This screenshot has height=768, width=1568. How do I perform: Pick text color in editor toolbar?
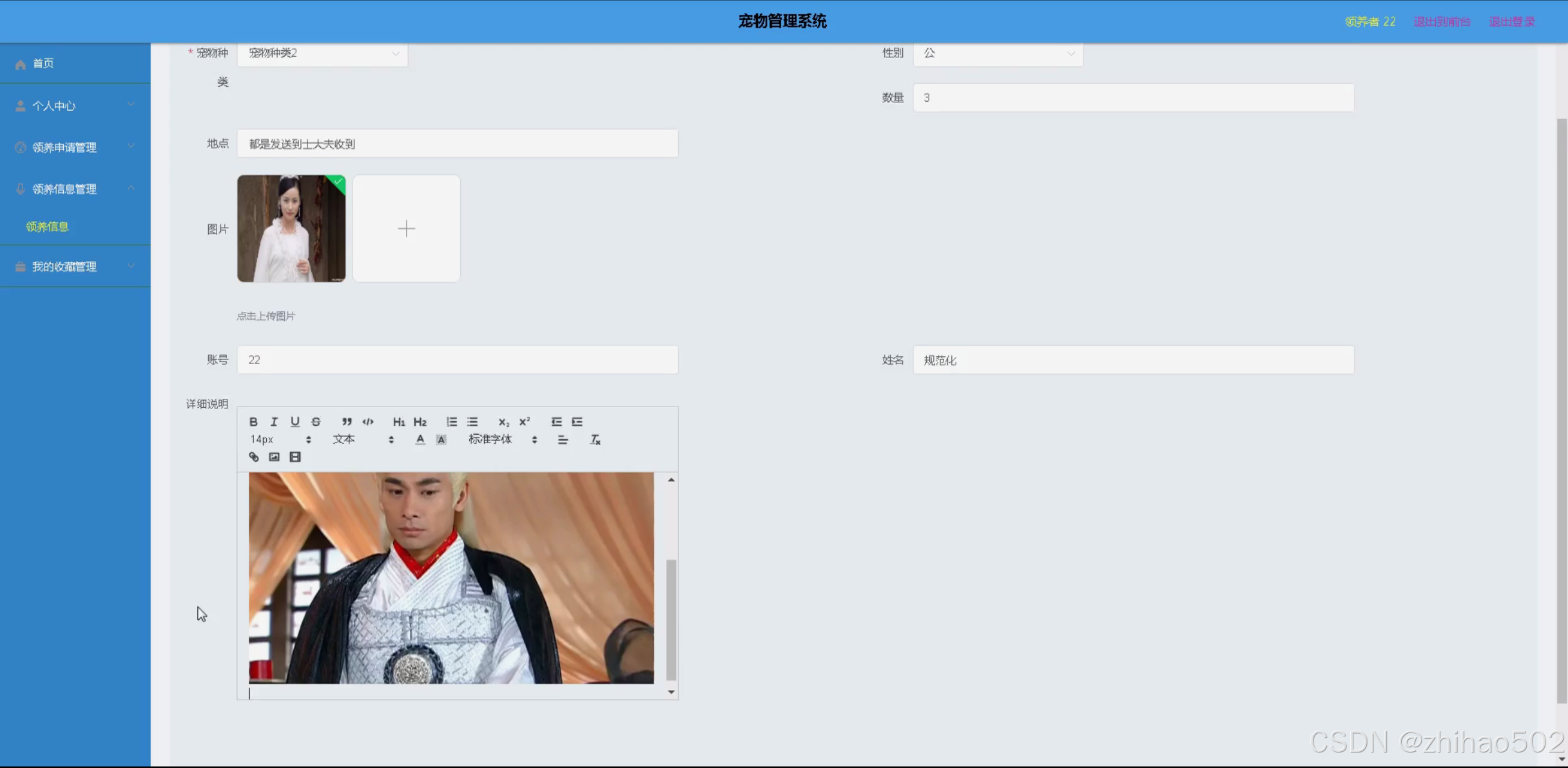coord(420,439)
